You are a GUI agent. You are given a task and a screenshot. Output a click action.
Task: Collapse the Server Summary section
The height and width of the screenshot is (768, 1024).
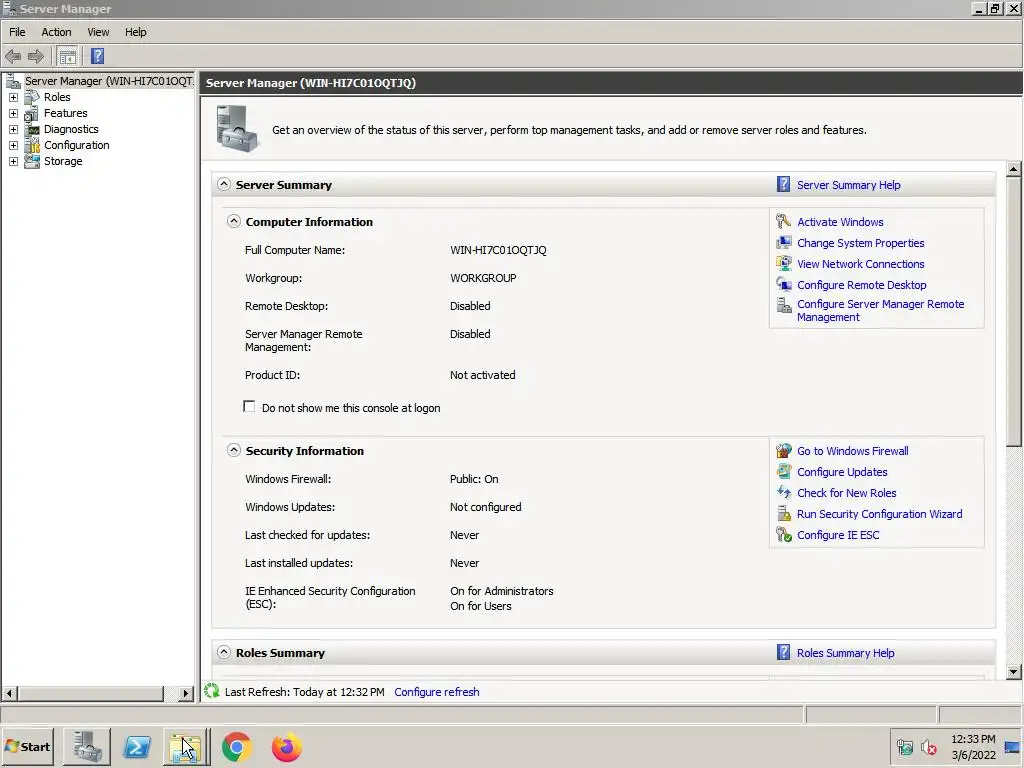(x=223, y=184)
